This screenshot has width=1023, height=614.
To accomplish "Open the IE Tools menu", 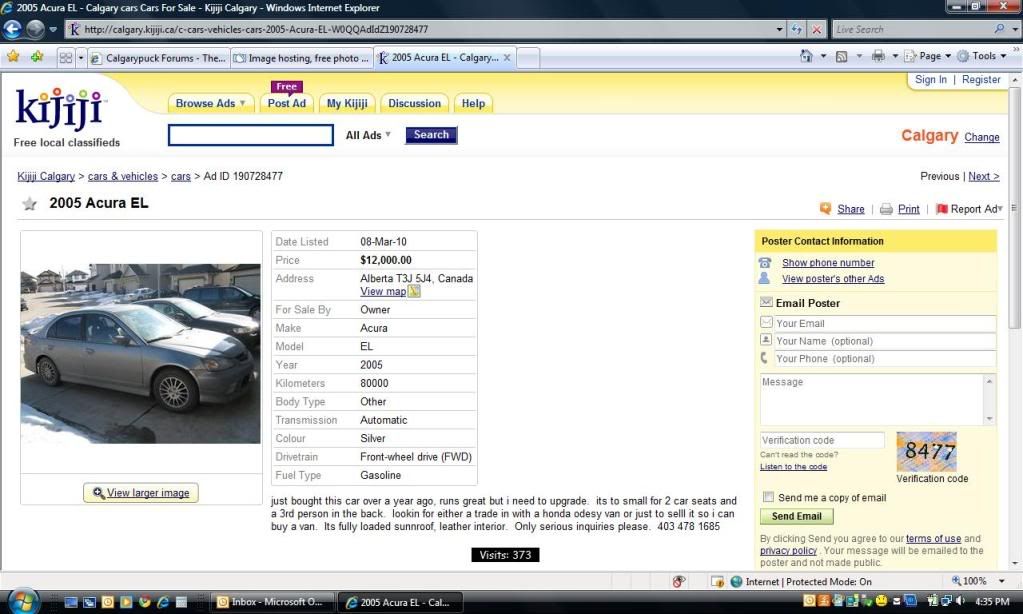I will [983, 57].
